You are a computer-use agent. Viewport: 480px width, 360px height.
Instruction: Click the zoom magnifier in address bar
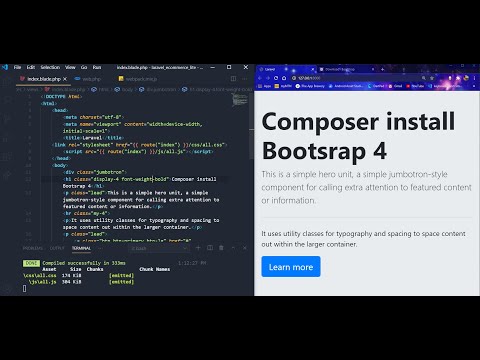[424, 78]
